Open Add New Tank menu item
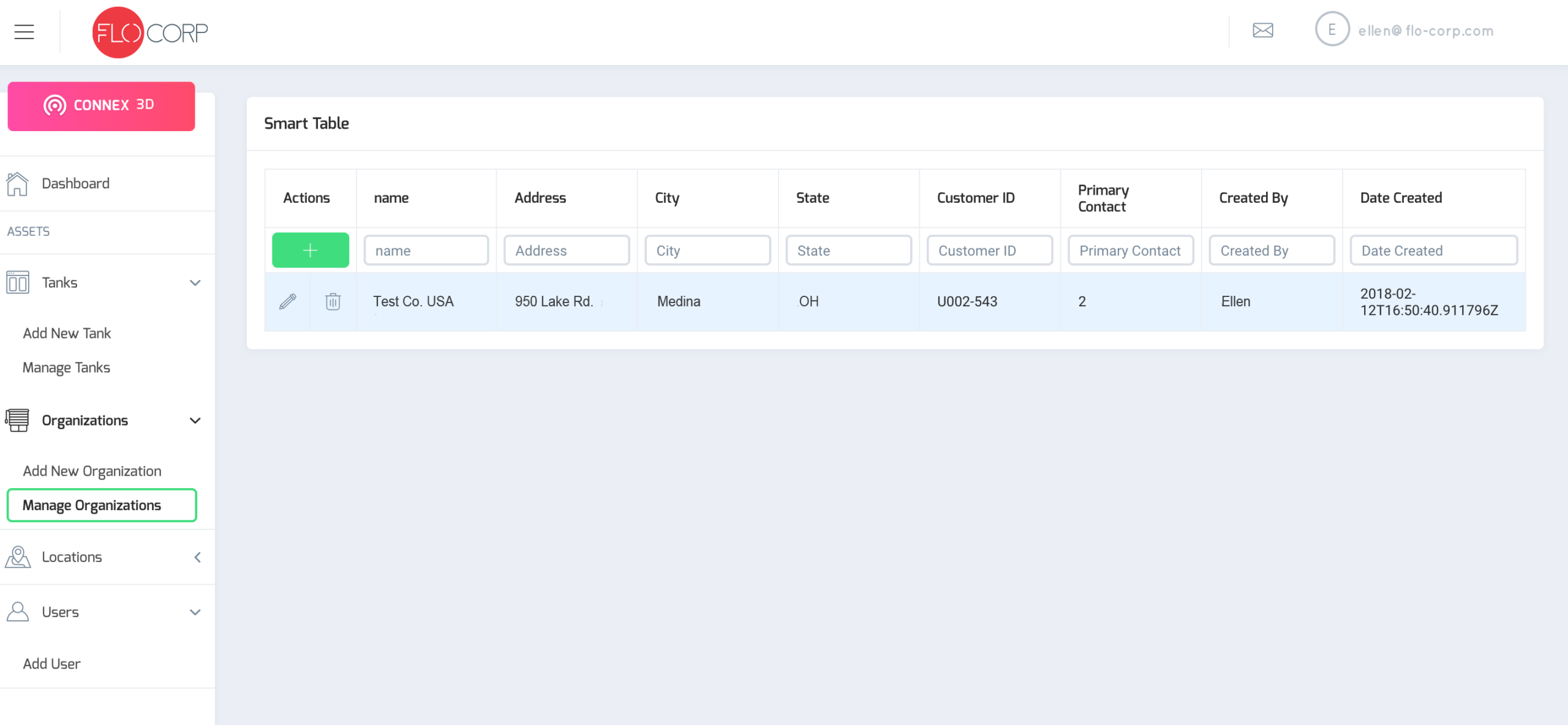The height and width of the screenshot is (725, 1568). tap(67, 333)
